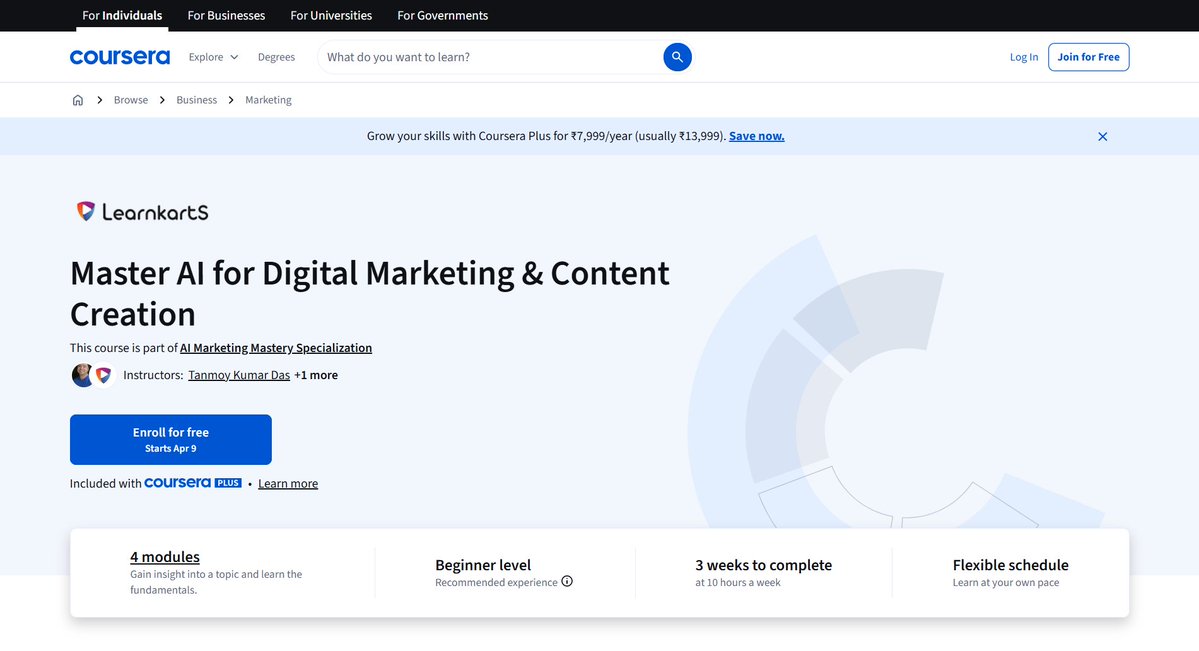Screen dimensions: 1199x651
Task: Open the Explore dropdown menu
Action: (213, 57)
